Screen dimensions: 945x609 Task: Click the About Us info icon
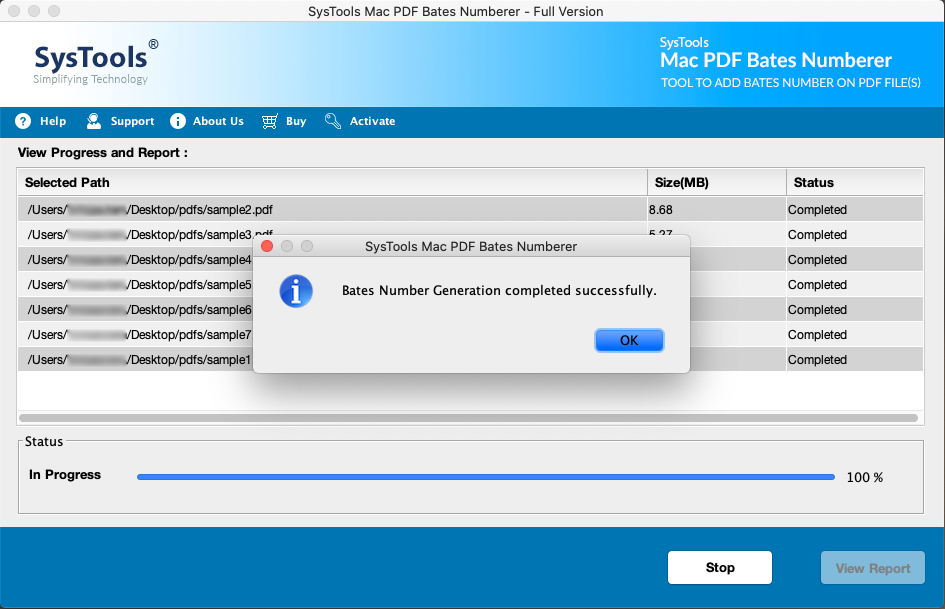(178, 121)
